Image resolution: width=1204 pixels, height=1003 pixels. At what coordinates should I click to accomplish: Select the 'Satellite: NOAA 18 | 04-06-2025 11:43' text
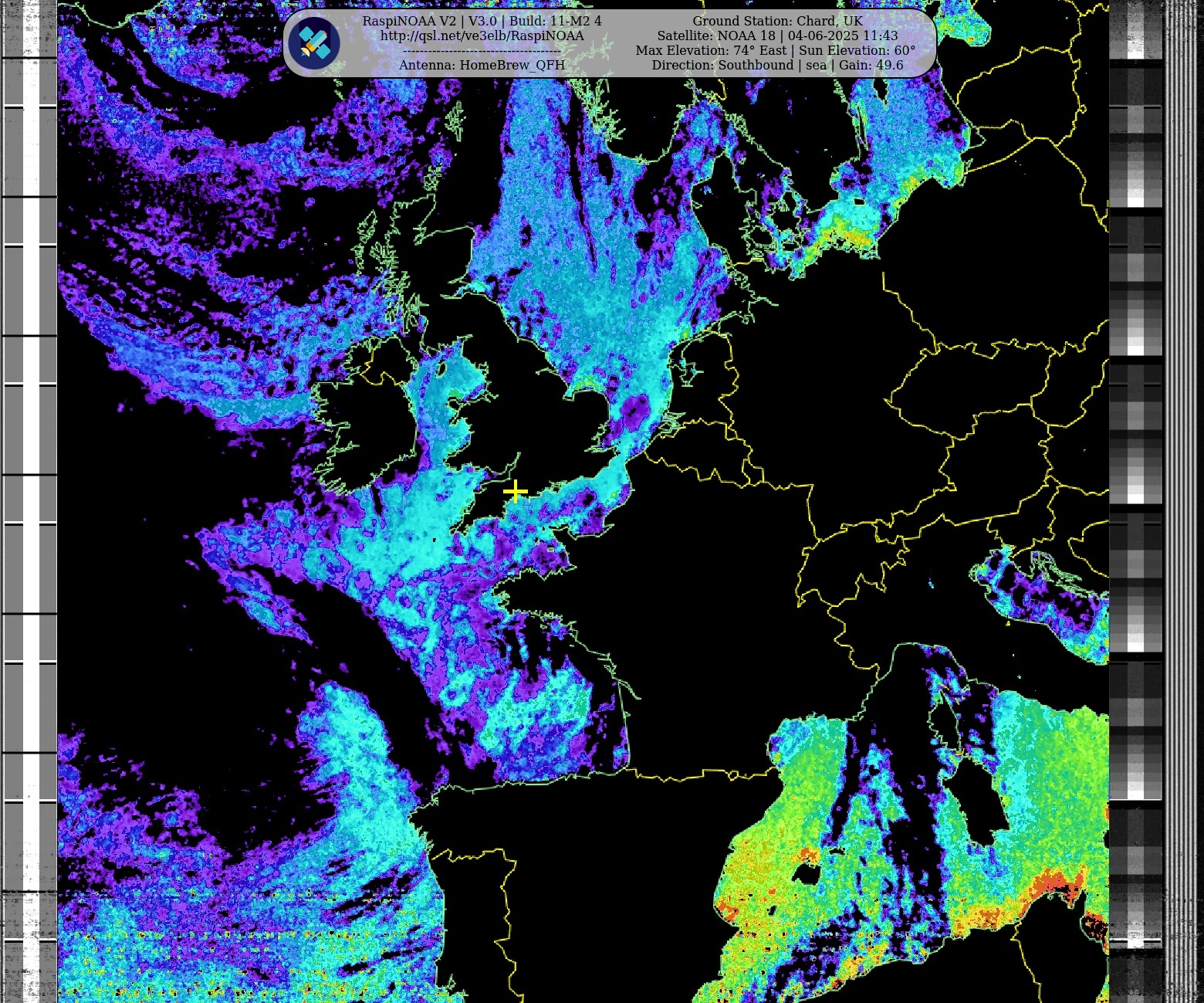[x=777, y=36]
